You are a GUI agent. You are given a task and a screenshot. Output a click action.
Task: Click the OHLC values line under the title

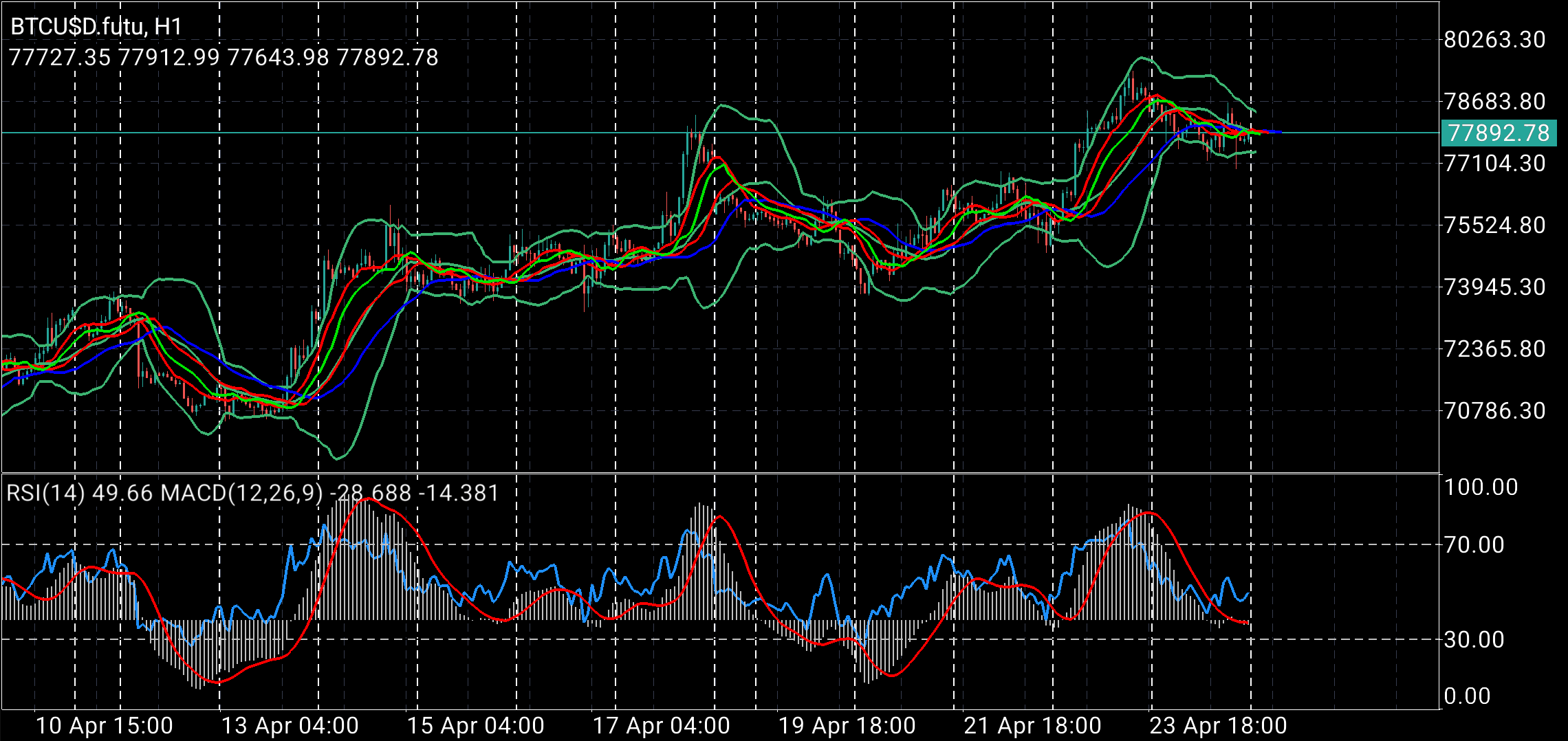224,57
